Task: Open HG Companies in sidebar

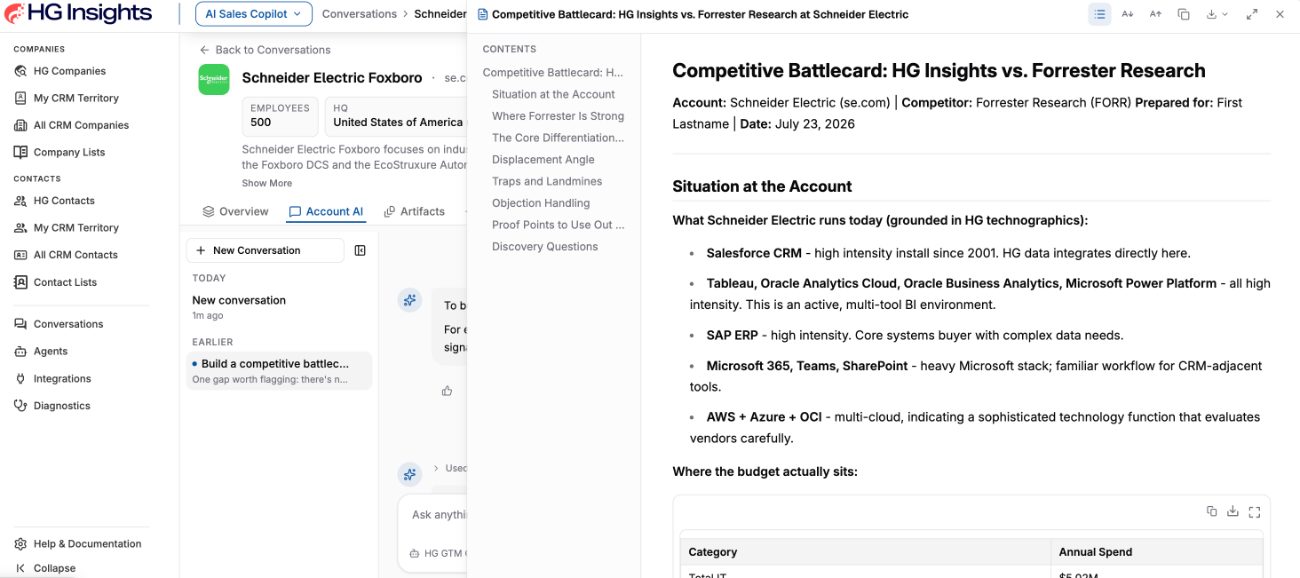Action: pyautogui.click(x=69, y=71)
